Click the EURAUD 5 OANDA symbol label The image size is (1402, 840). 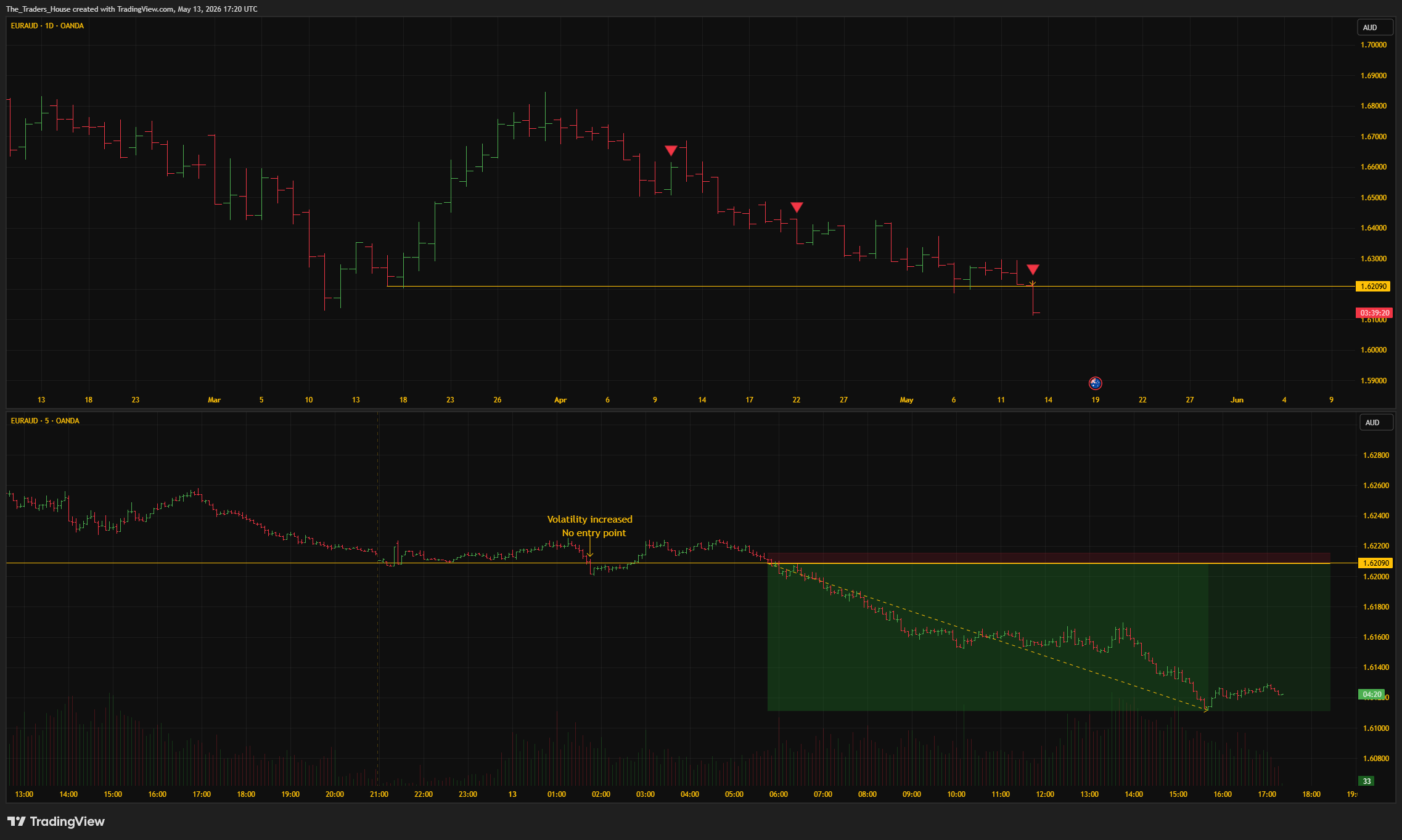(45, 421)
